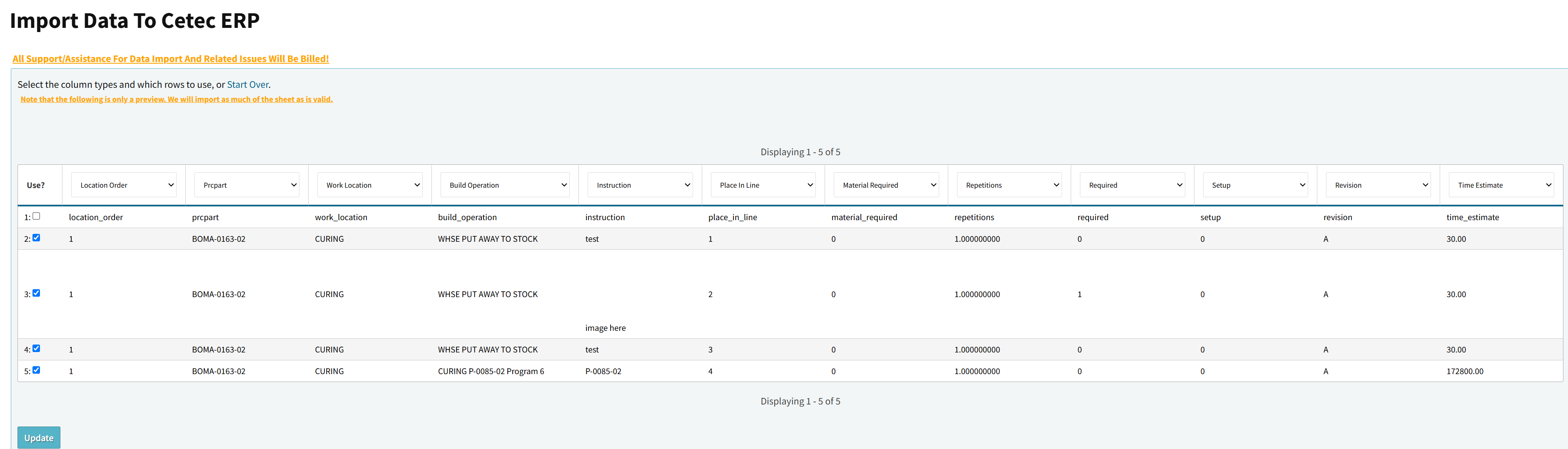Uncheck the Use checkbox for row 3
1568x449 pixels.
36,293
